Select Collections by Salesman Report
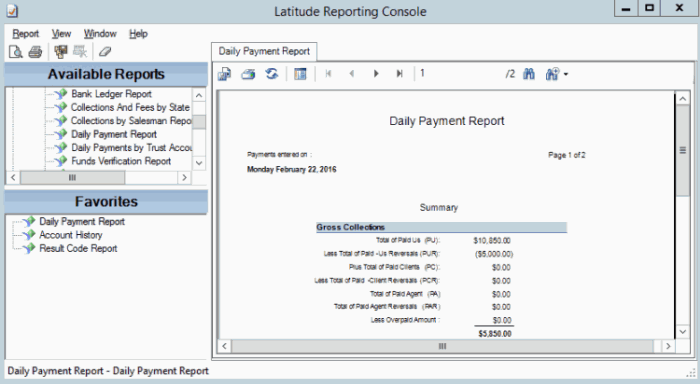This screenshot has width=700, height=384. [x=131, y=121]
